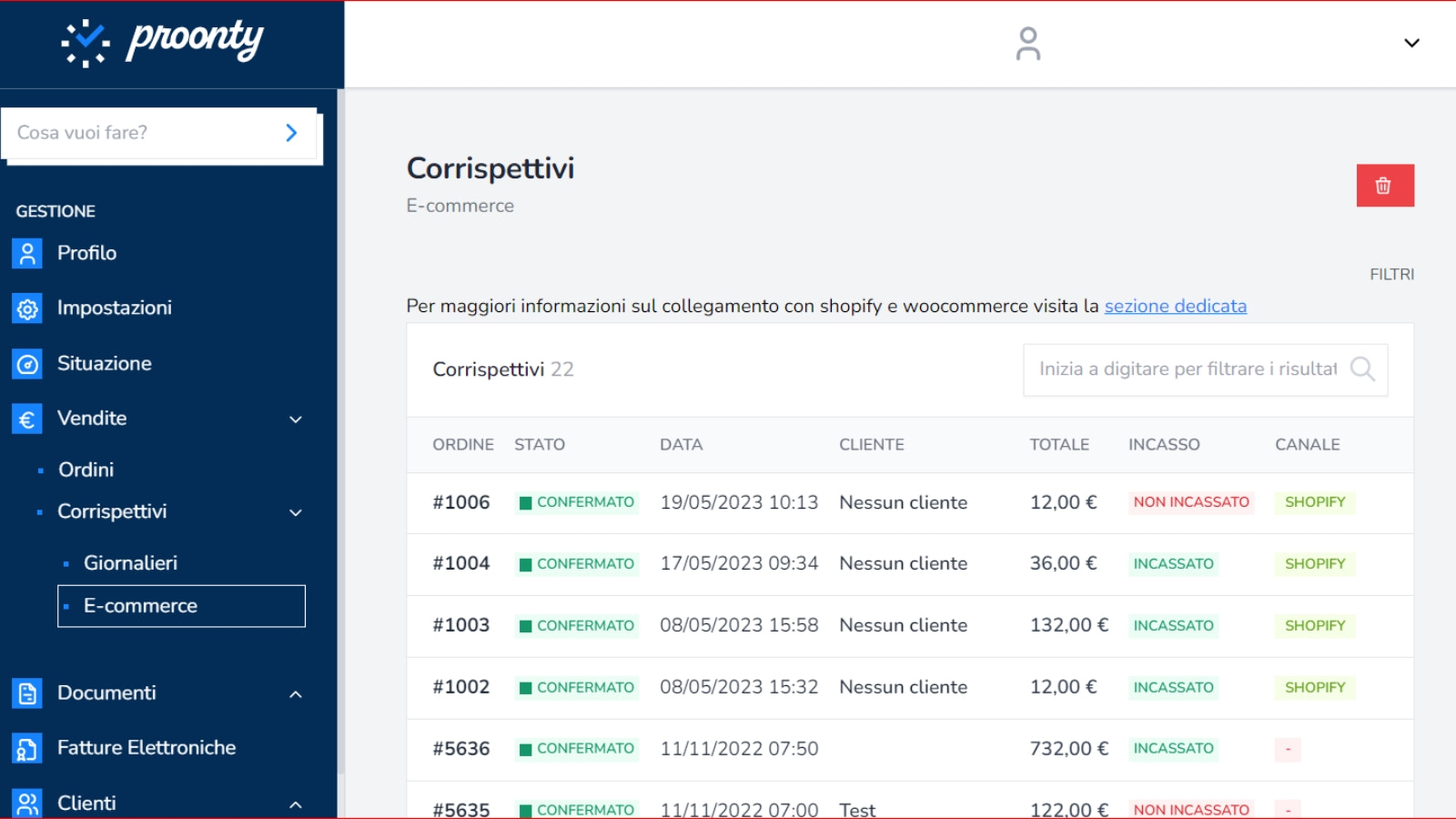Open the FILTRI filters control

(x=1391, y=274)
